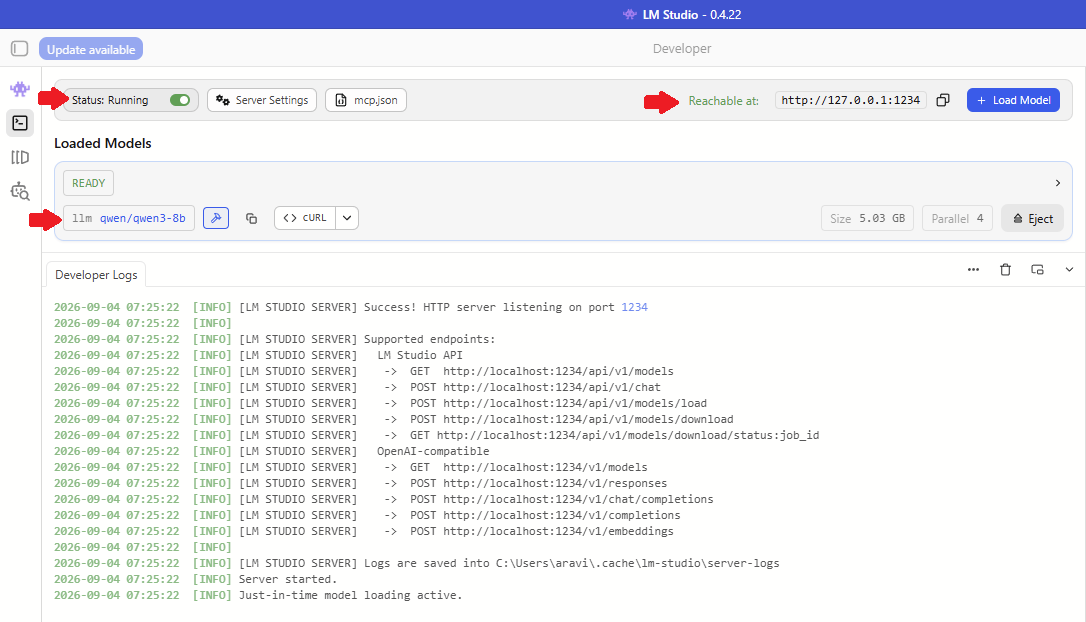Open My Models library sidebar icon
This screenshot has width=1086, height=622.
click(20, 157)
